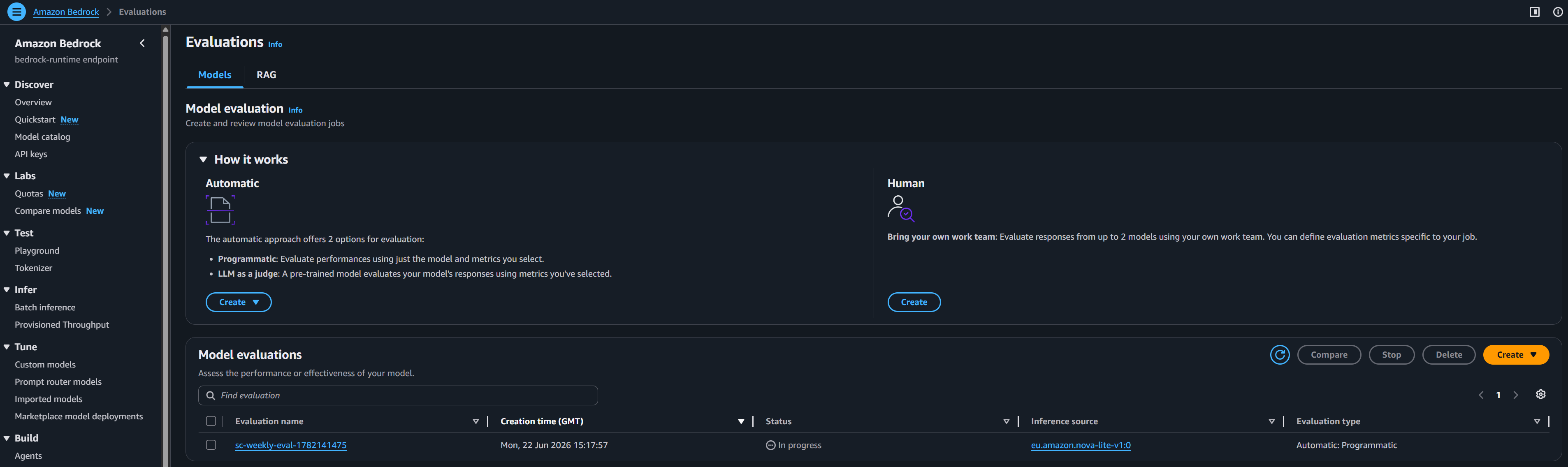The height and width of the screenshot is (467, 1568).
Task: Open the hamburger navigation menu icon
Action: point(16,12)
